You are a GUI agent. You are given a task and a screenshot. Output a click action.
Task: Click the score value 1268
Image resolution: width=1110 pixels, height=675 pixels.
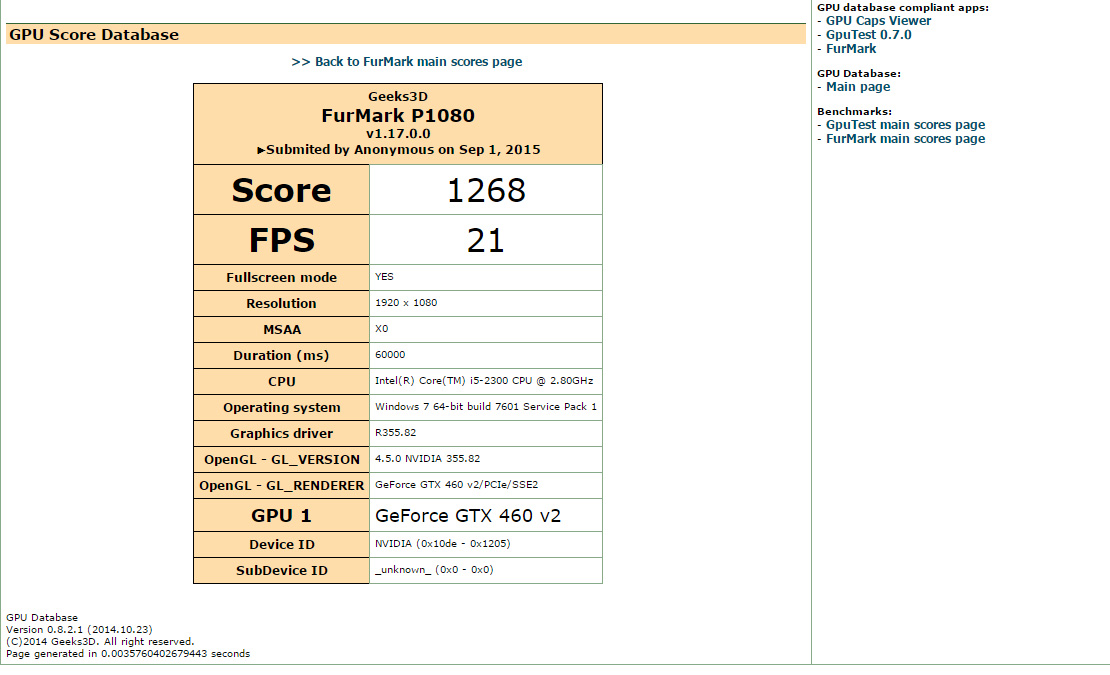(x=486, y=190)
